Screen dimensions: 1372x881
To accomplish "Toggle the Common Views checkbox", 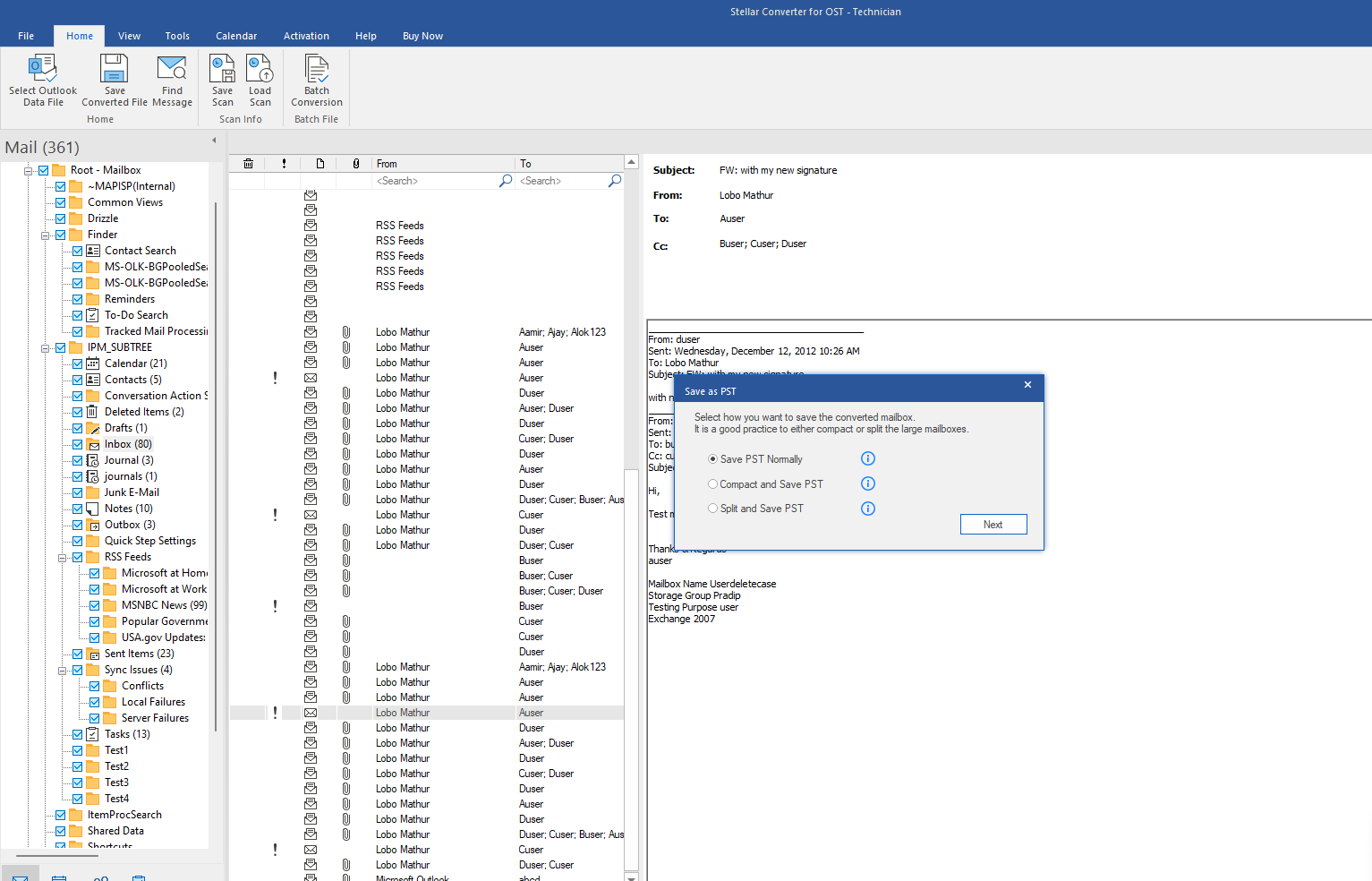I will pos(60,202).
